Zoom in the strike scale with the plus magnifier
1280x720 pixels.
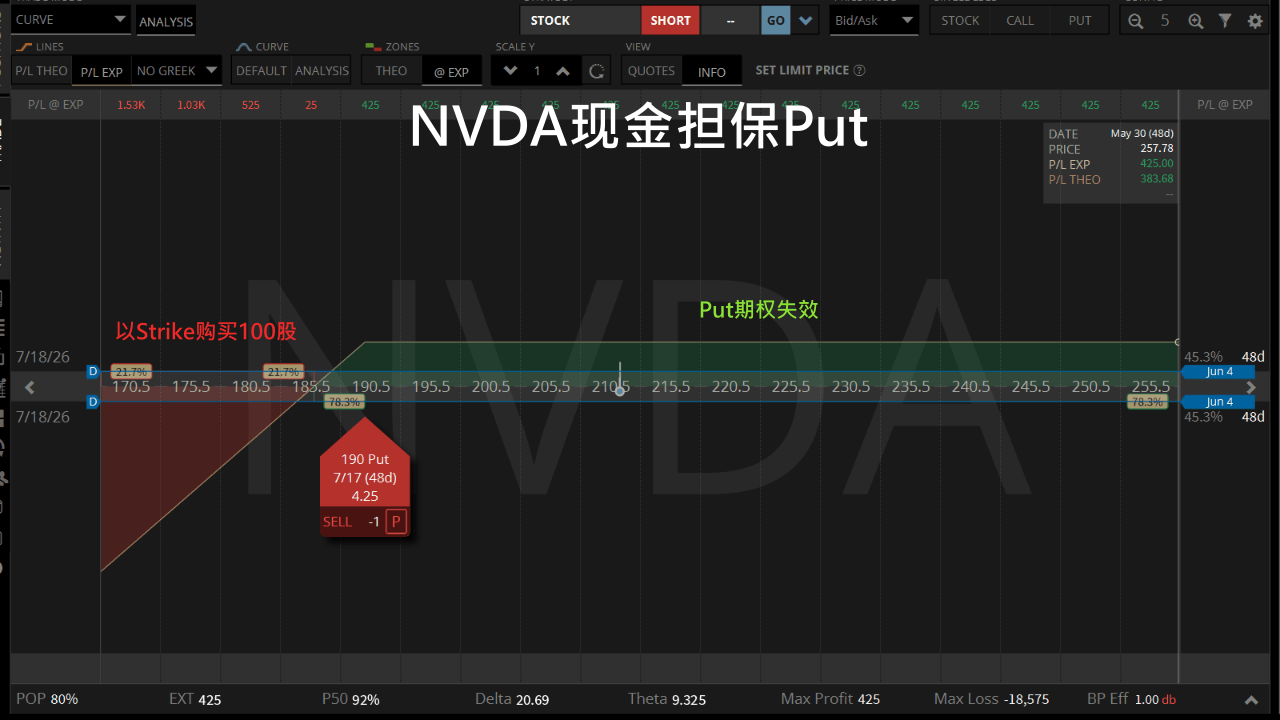point(1195,20)
